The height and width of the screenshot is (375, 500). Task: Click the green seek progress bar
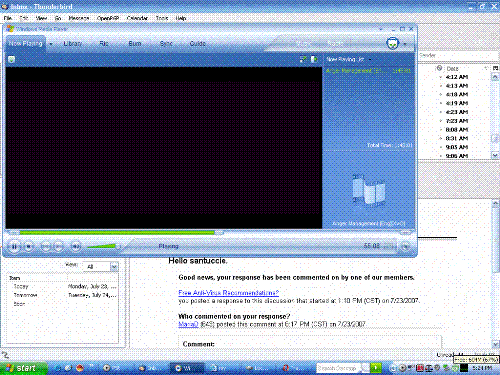point(117,232)
